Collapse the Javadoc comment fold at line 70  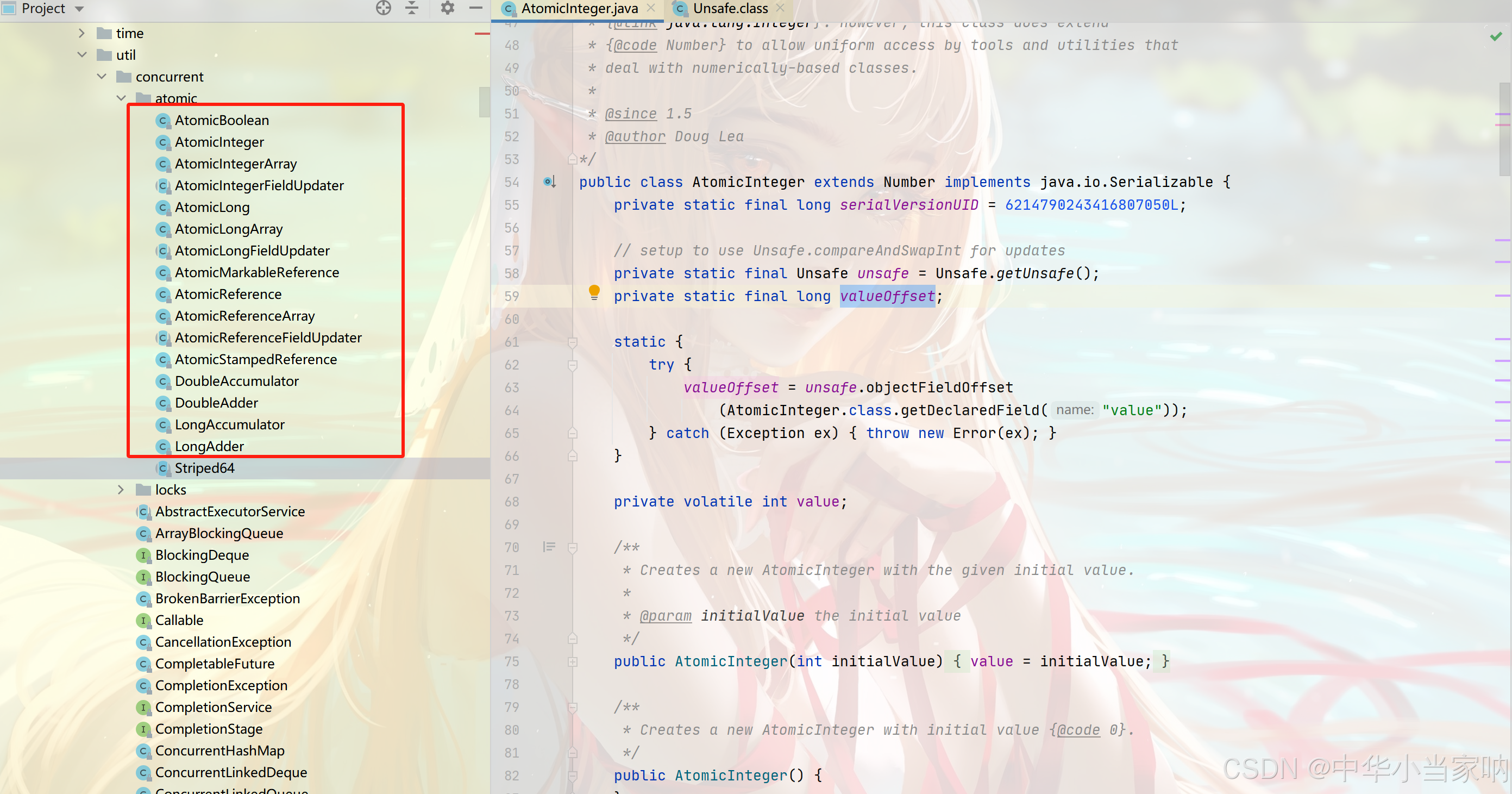point(573,547)
